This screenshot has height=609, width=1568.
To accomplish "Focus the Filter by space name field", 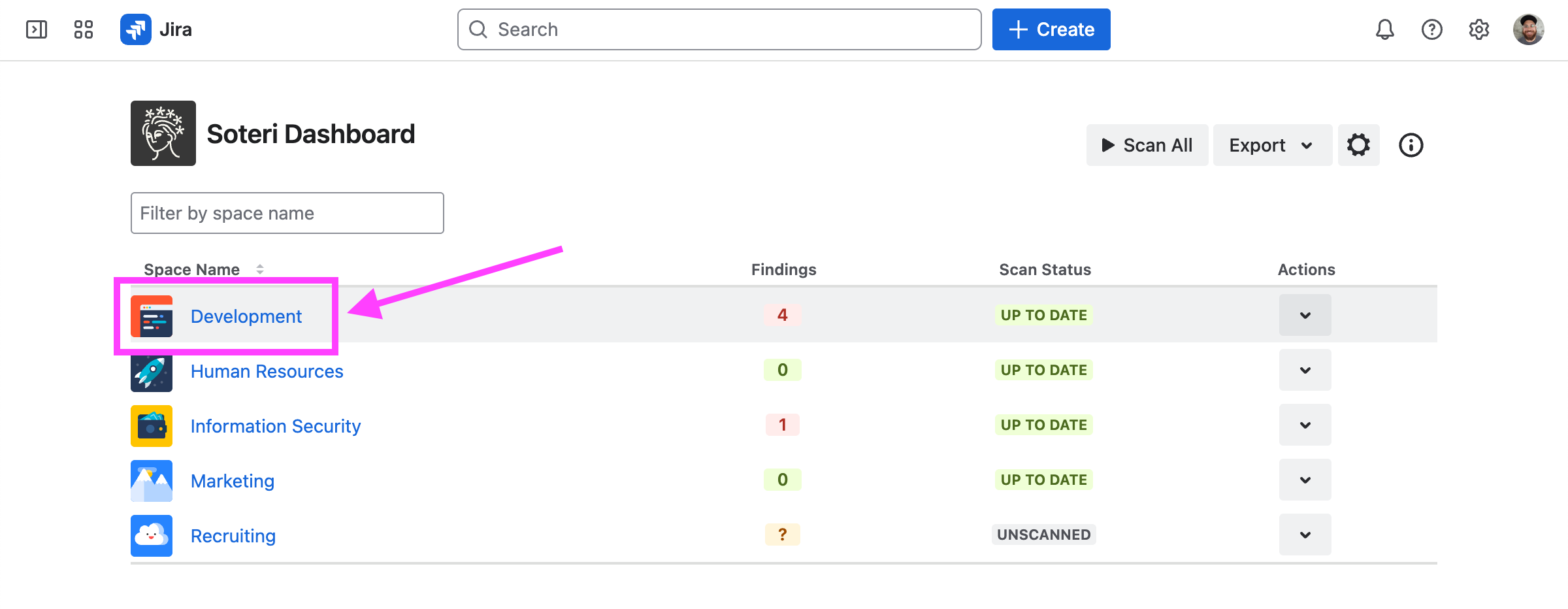I will 287,213.
